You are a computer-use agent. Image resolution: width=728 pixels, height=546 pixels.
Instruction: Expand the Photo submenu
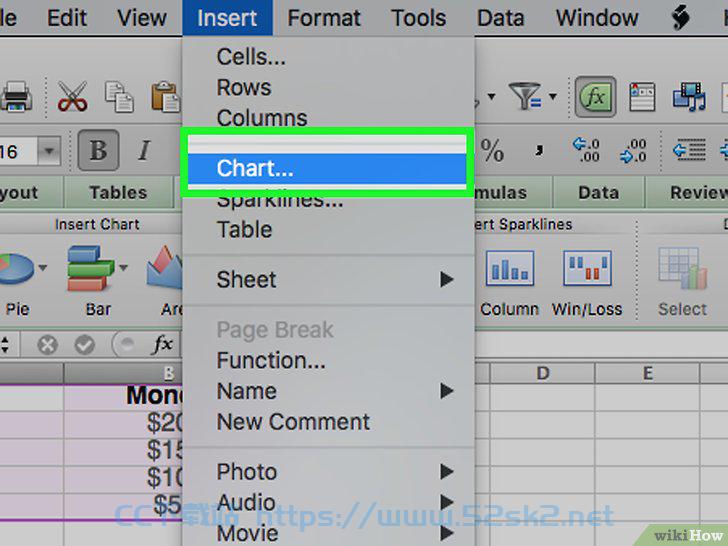pyautogui.click(x=329, y=472)
